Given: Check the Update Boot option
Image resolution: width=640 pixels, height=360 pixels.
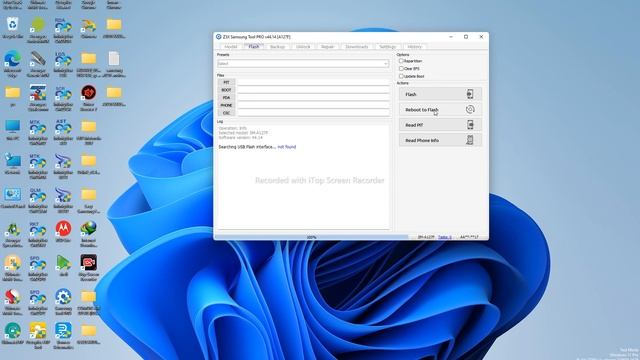Looking at the screenshot, I should click(x=401, y=76).
